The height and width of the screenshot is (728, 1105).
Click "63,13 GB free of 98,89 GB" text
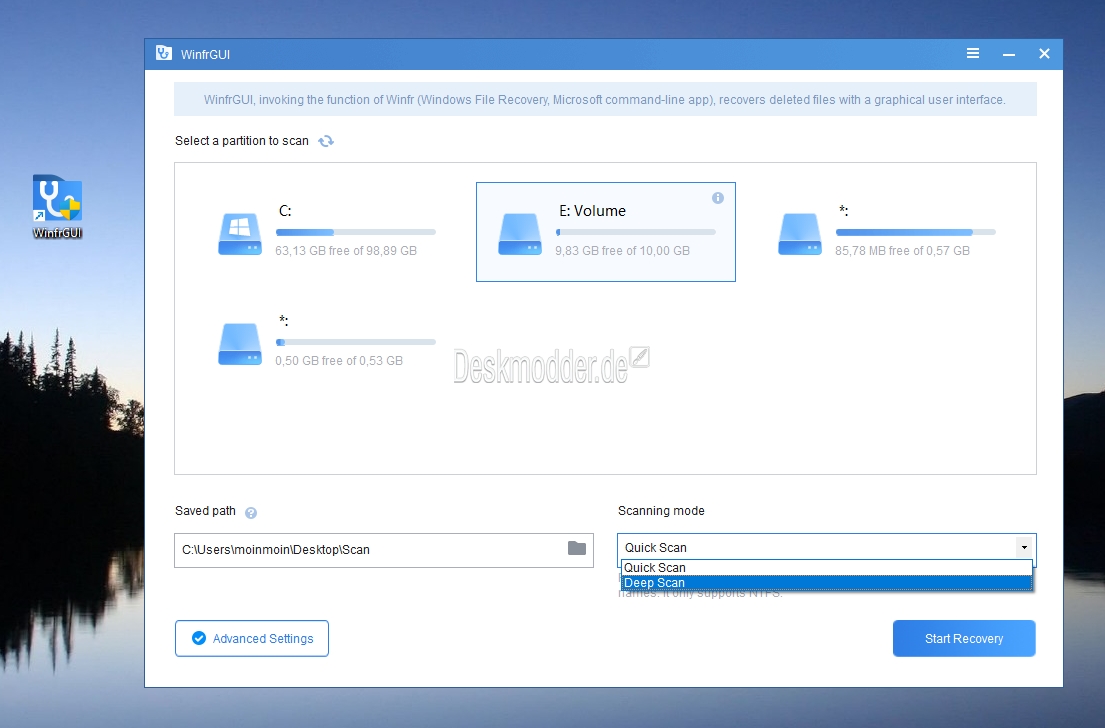[x=346, y=251]
